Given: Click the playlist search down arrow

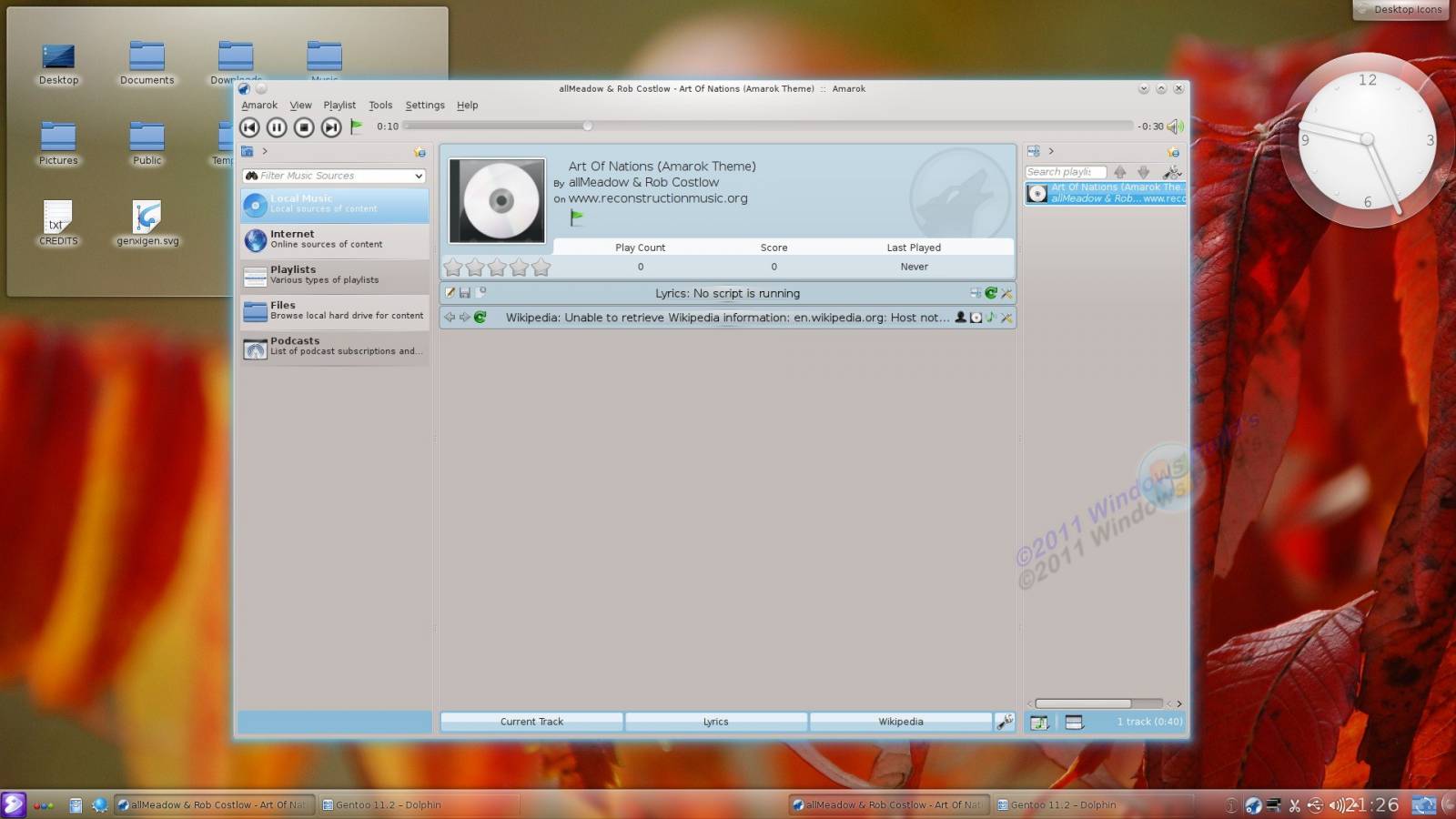Looking at the screenshot, I should pos(1144,172).
